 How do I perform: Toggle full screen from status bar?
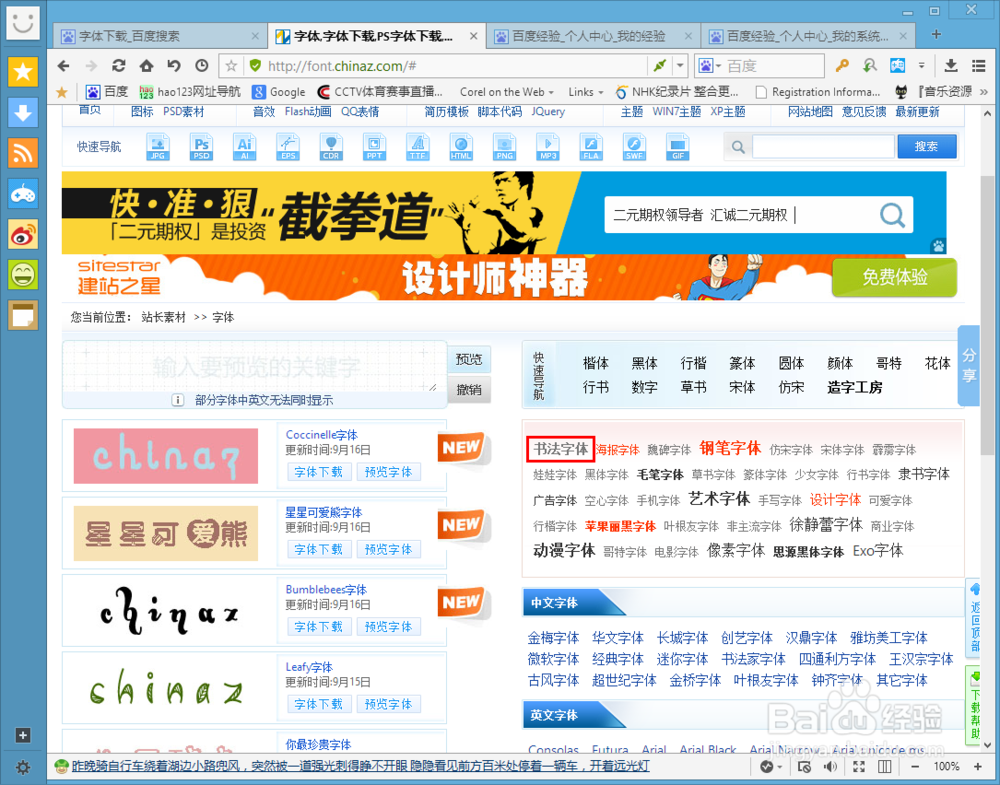coord(859,767)
